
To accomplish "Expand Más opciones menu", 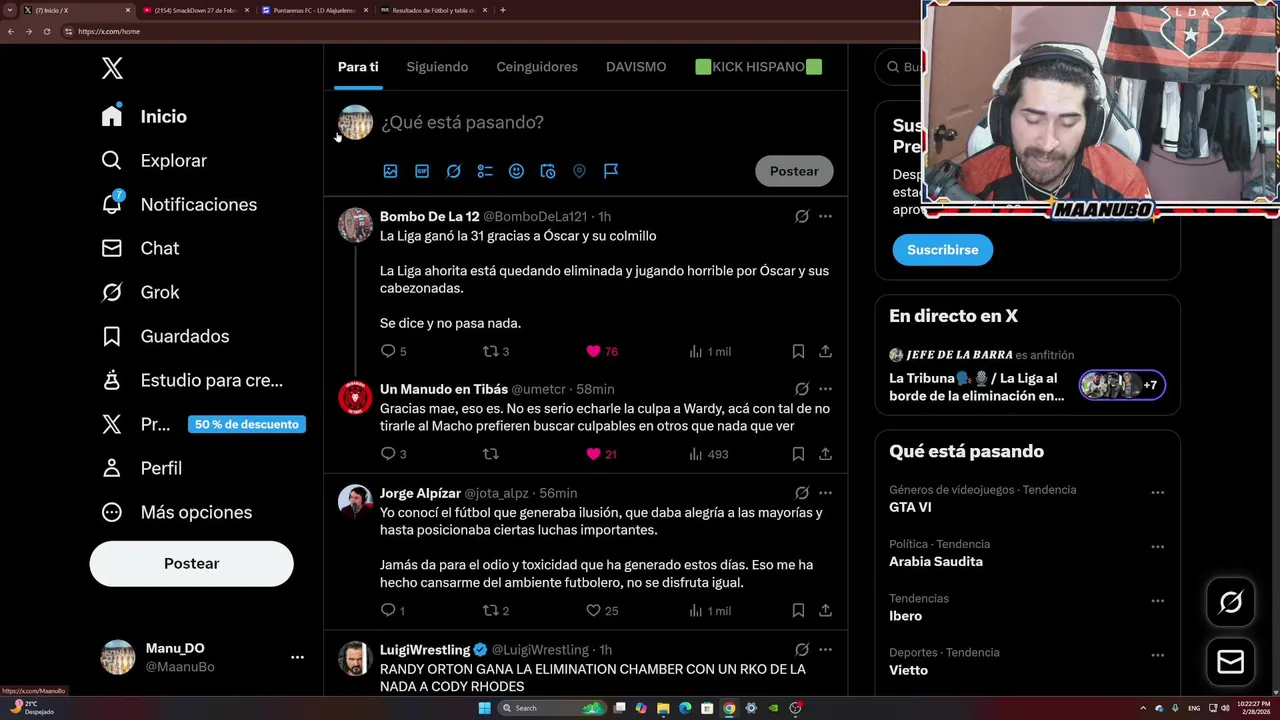I will [177, 512].
